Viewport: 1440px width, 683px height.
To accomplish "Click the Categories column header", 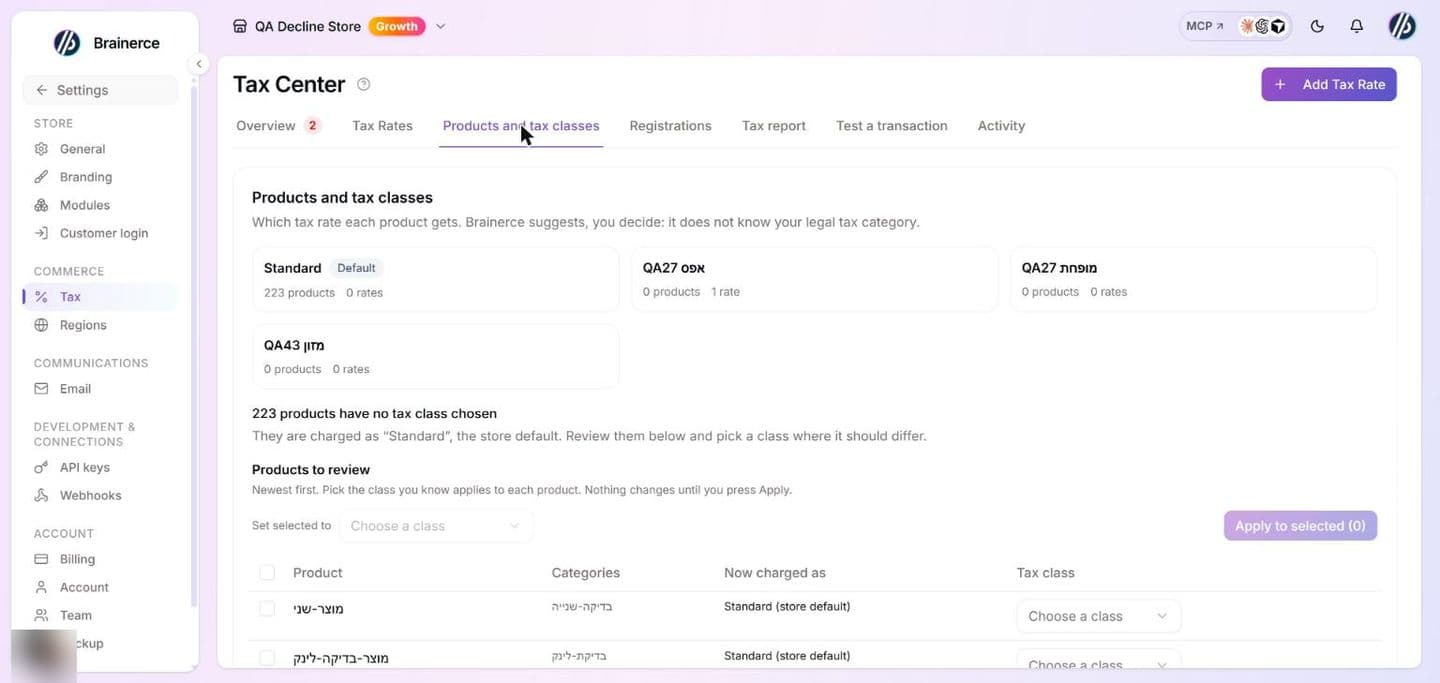I will [585, 573].
